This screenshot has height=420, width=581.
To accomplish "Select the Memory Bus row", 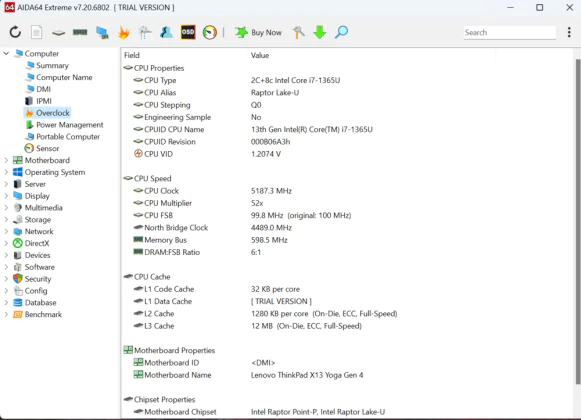I will tap(347, 240).
